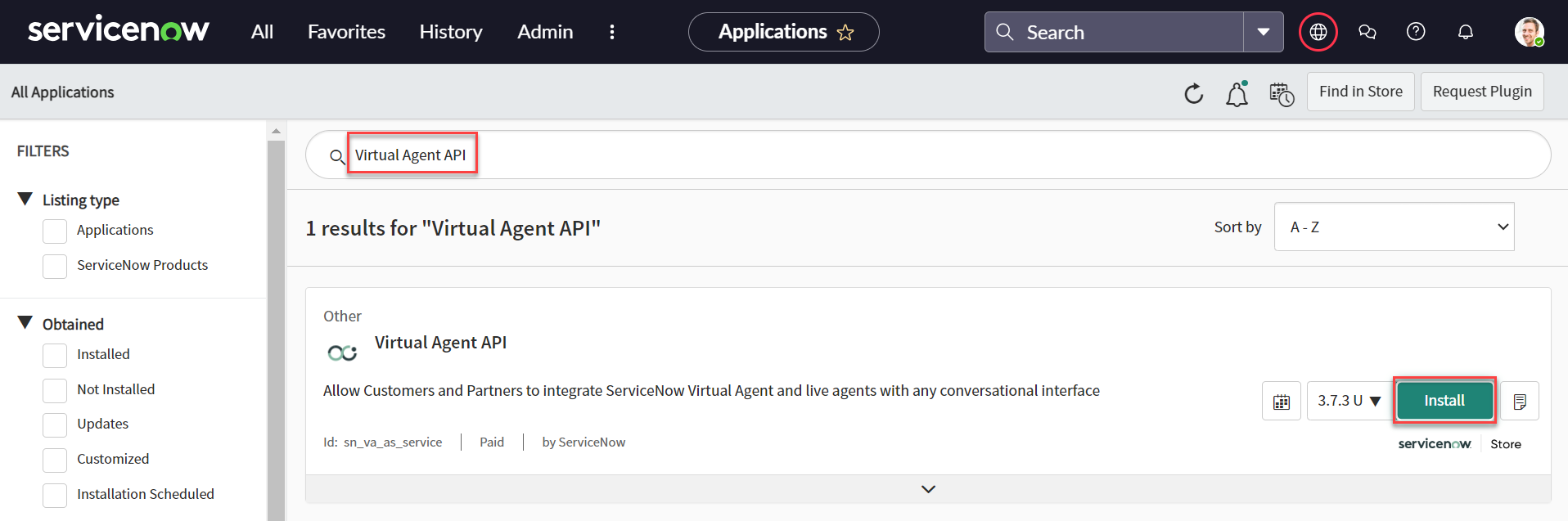
Task: Expand Virtual Agent API details chevron
Action: click(x=927, y=489)
